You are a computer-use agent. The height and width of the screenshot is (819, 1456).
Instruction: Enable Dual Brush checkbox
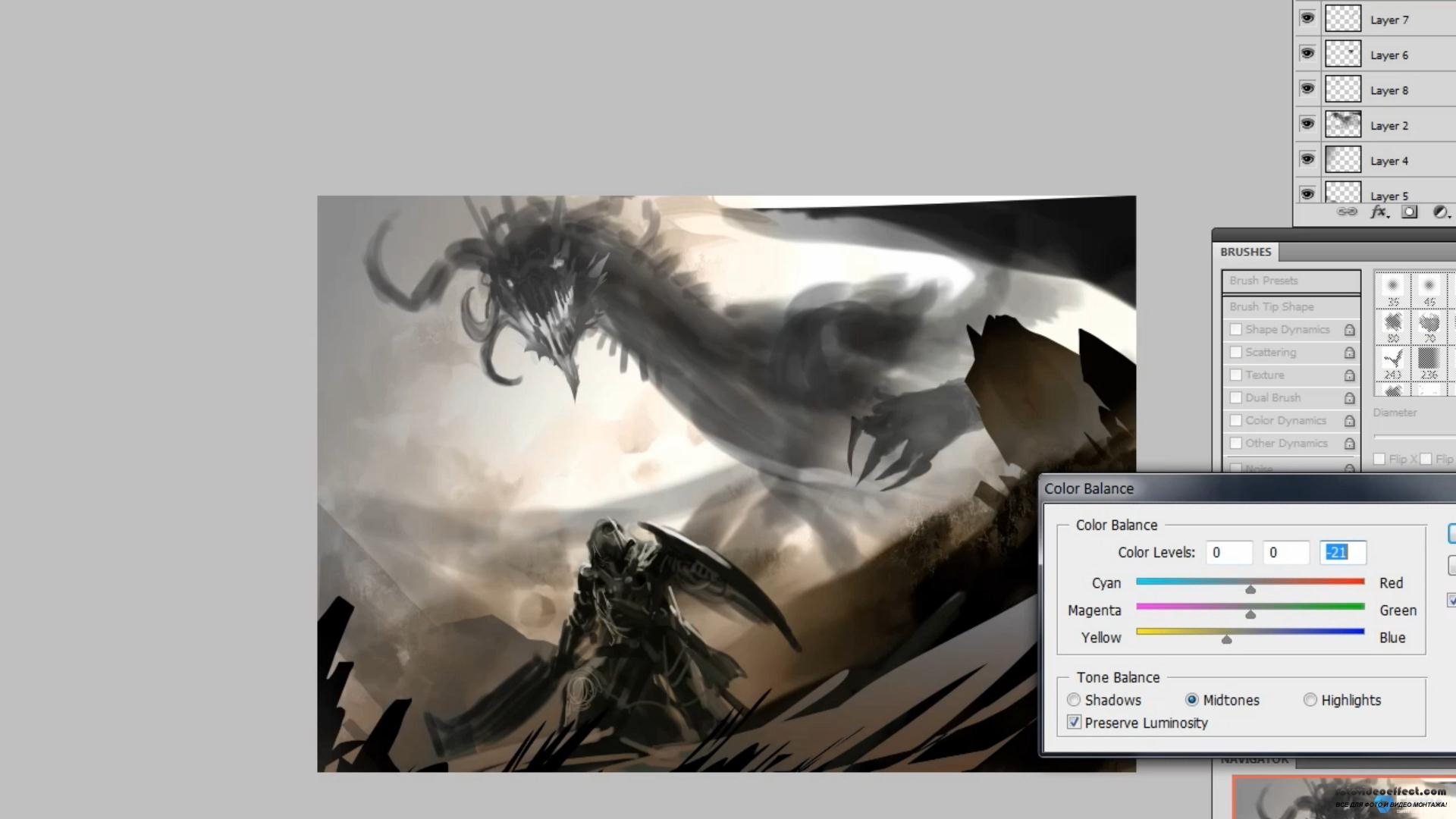point(1236,398)
